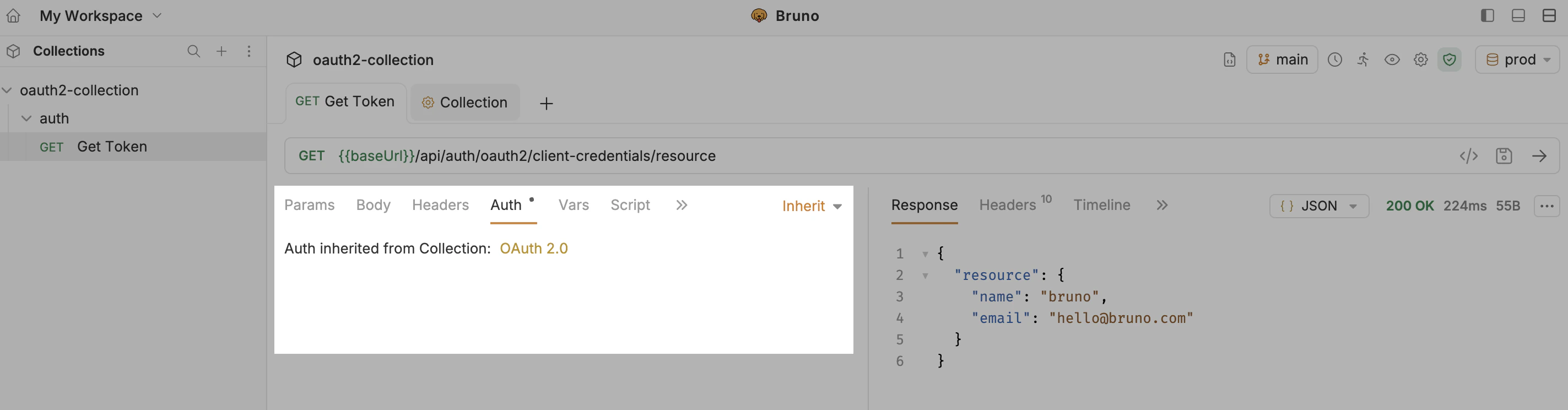Fold the resource object at line 2
Image resolution: width=1568 pixels, height=410 pixels.
(925, 276)
